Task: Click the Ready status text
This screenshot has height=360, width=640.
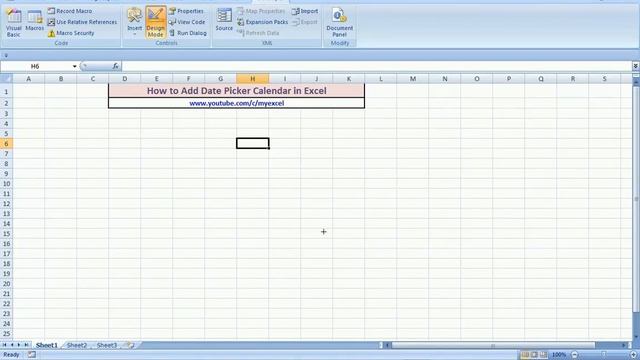Action: click(11, 355)
